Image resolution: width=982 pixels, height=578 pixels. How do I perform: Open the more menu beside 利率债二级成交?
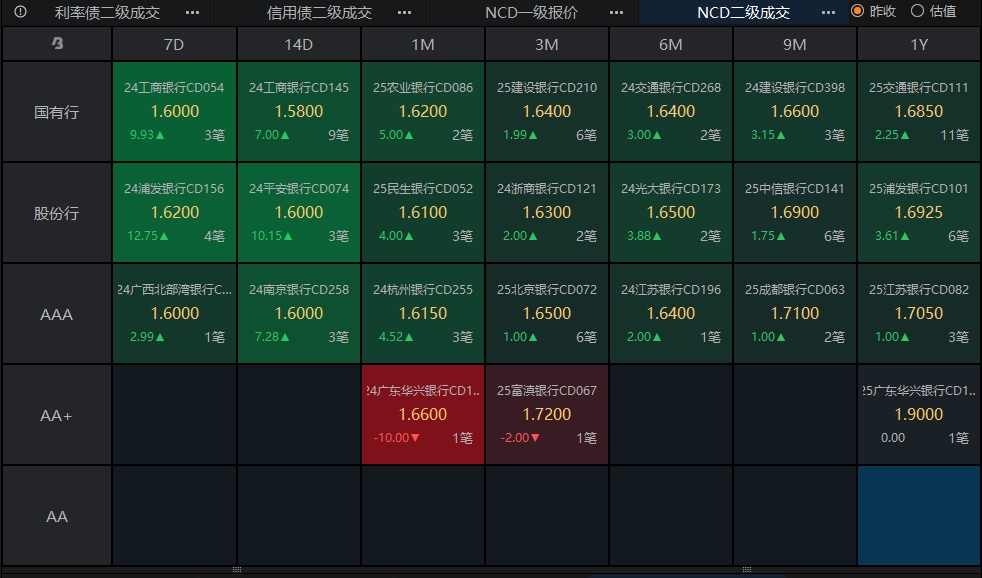193,13
